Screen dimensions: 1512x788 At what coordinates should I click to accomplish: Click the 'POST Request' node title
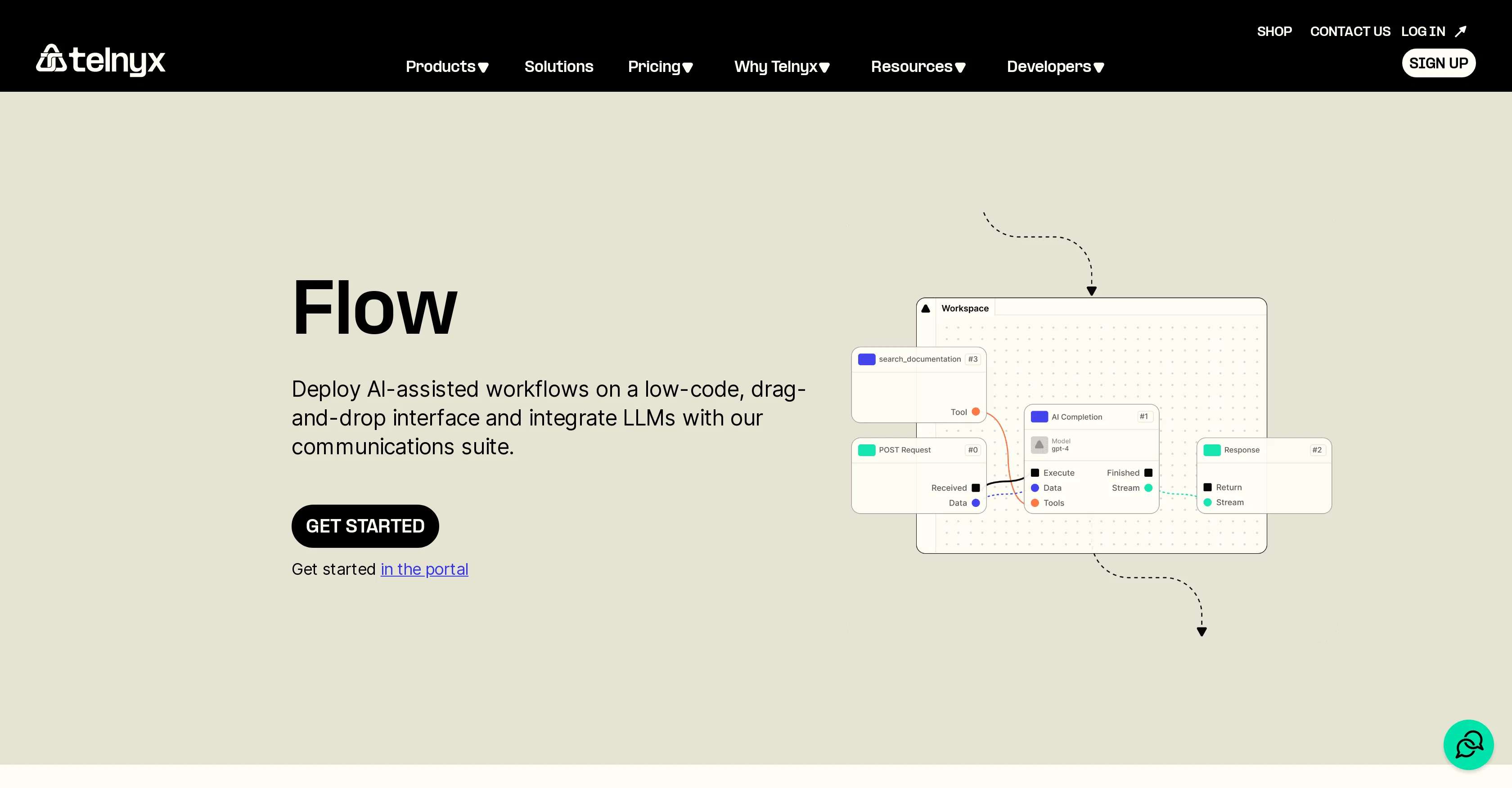tap(904, 450)
